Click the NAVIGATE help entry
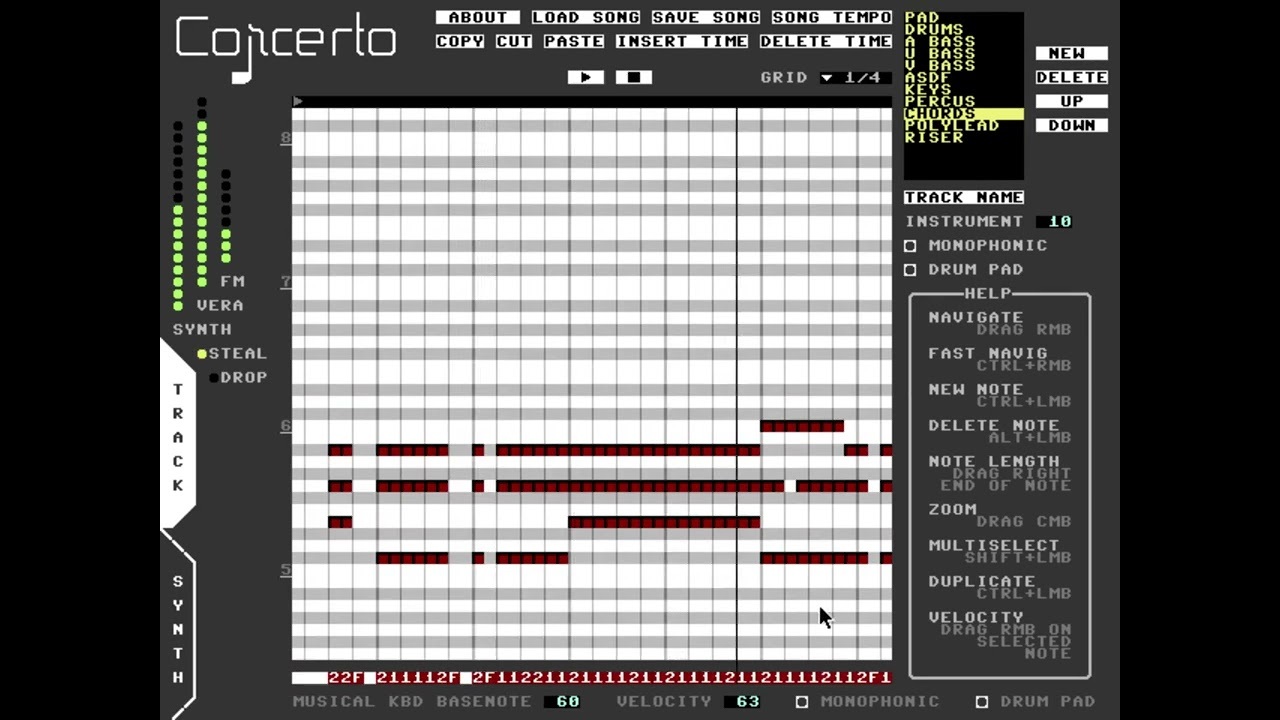This screenshot has height=720, width=1280. (976, 317)
